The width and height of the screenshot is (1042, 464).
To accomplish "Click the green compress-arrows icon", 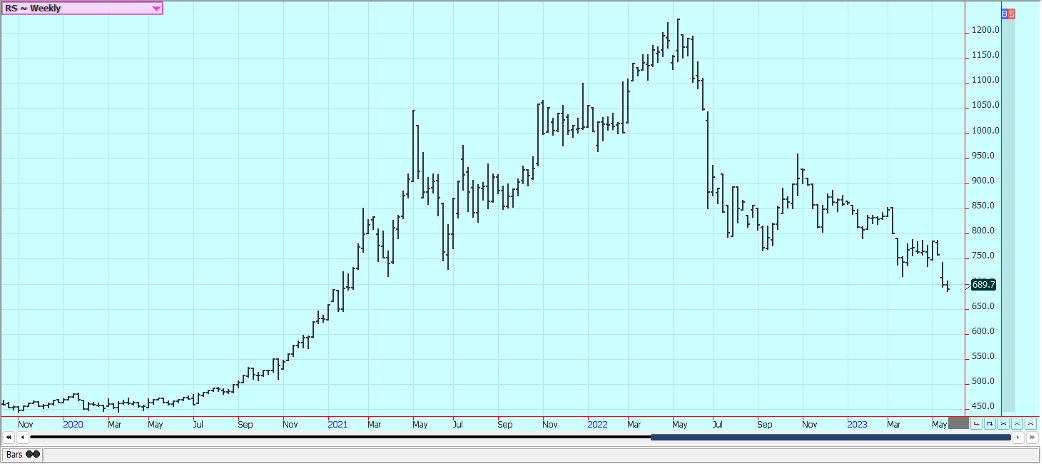I will tap(1017, 423).
